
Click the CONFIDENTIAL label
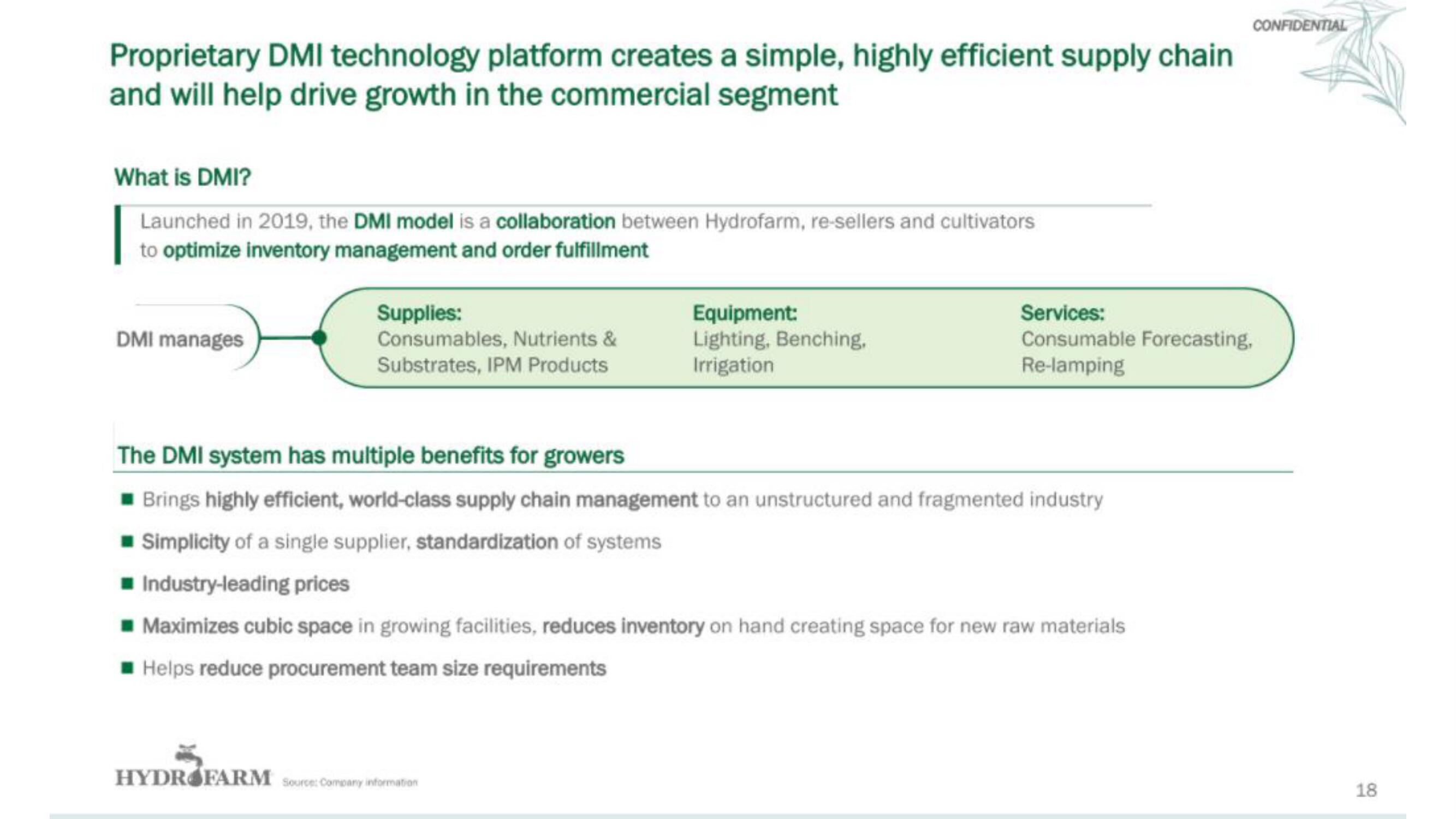pos(1299,26)
